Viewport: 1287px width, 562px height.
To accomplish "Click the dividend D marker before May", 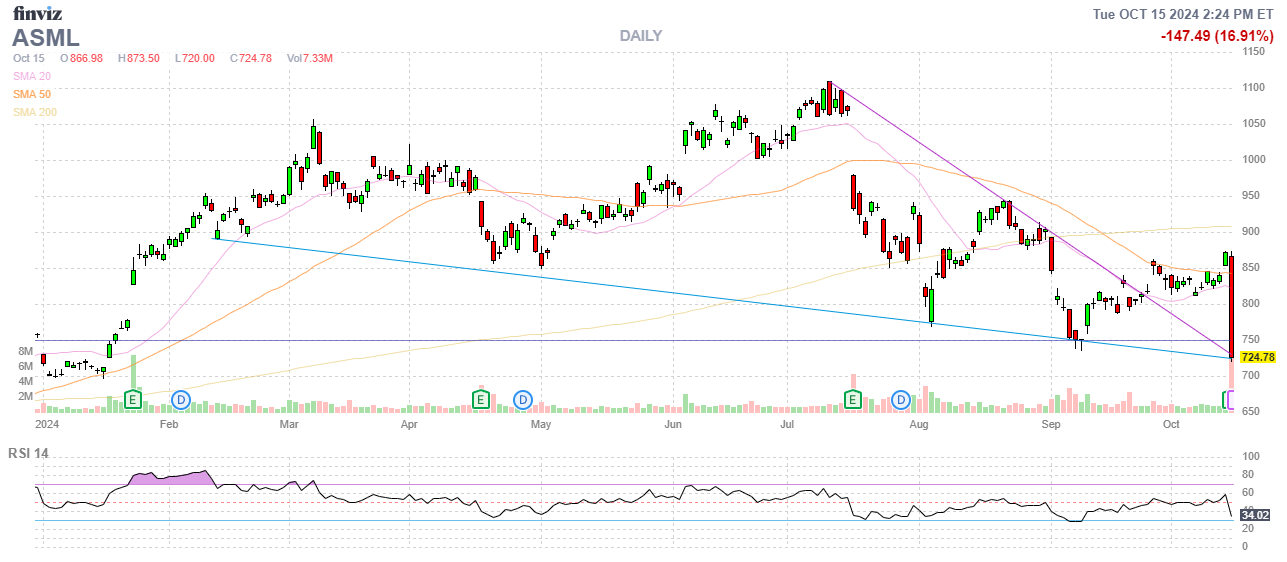I will [x=523, y=400].
